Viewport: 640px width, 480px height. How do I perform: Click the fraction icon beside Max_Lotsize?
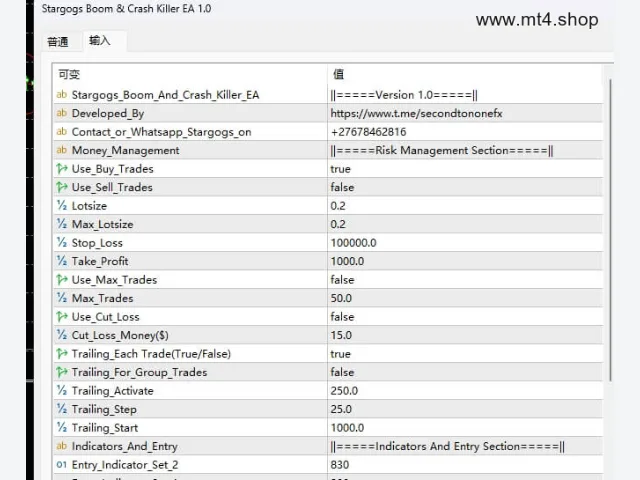[62, 224]
